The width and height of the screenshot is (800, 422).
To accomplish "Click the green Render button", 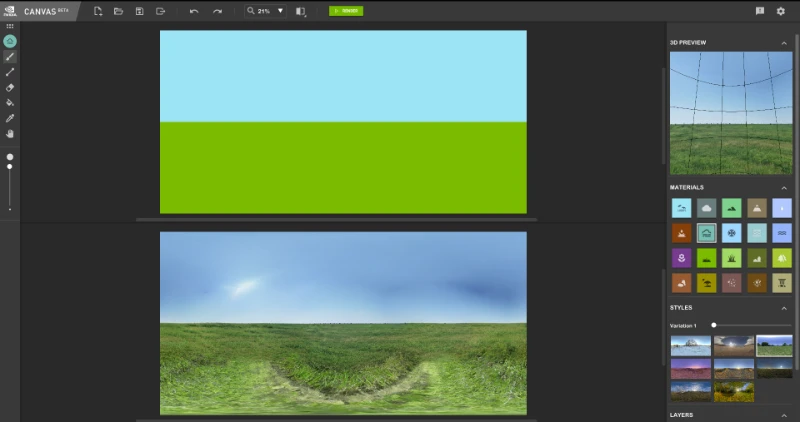I will 346,11.
